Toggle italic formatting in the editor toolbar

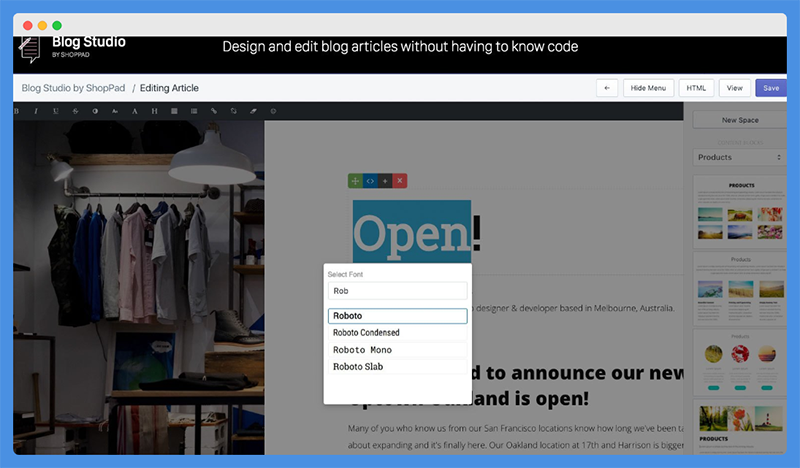[x=36, y=111]
